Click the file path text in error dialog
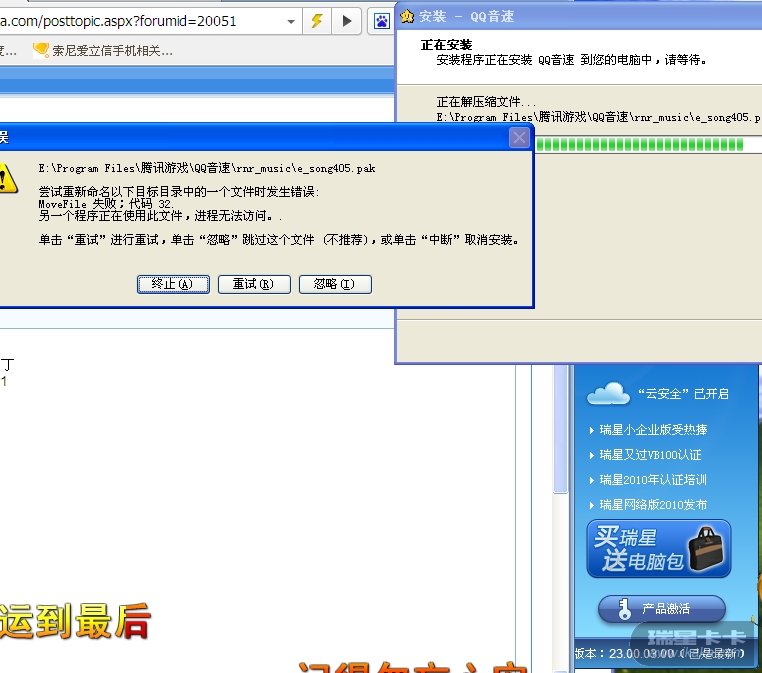762x673 pixels. point(207,169)
